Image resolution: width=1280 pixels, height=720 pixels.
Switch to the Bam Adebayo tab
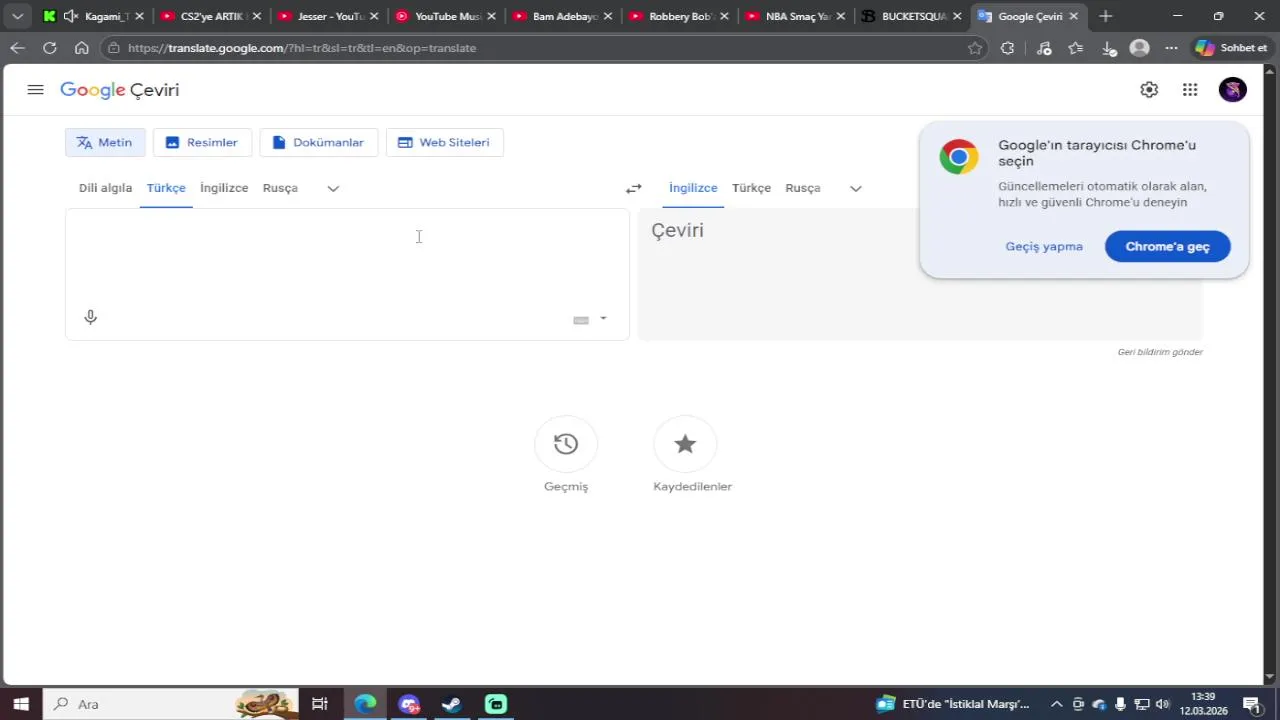pos(562,16)
